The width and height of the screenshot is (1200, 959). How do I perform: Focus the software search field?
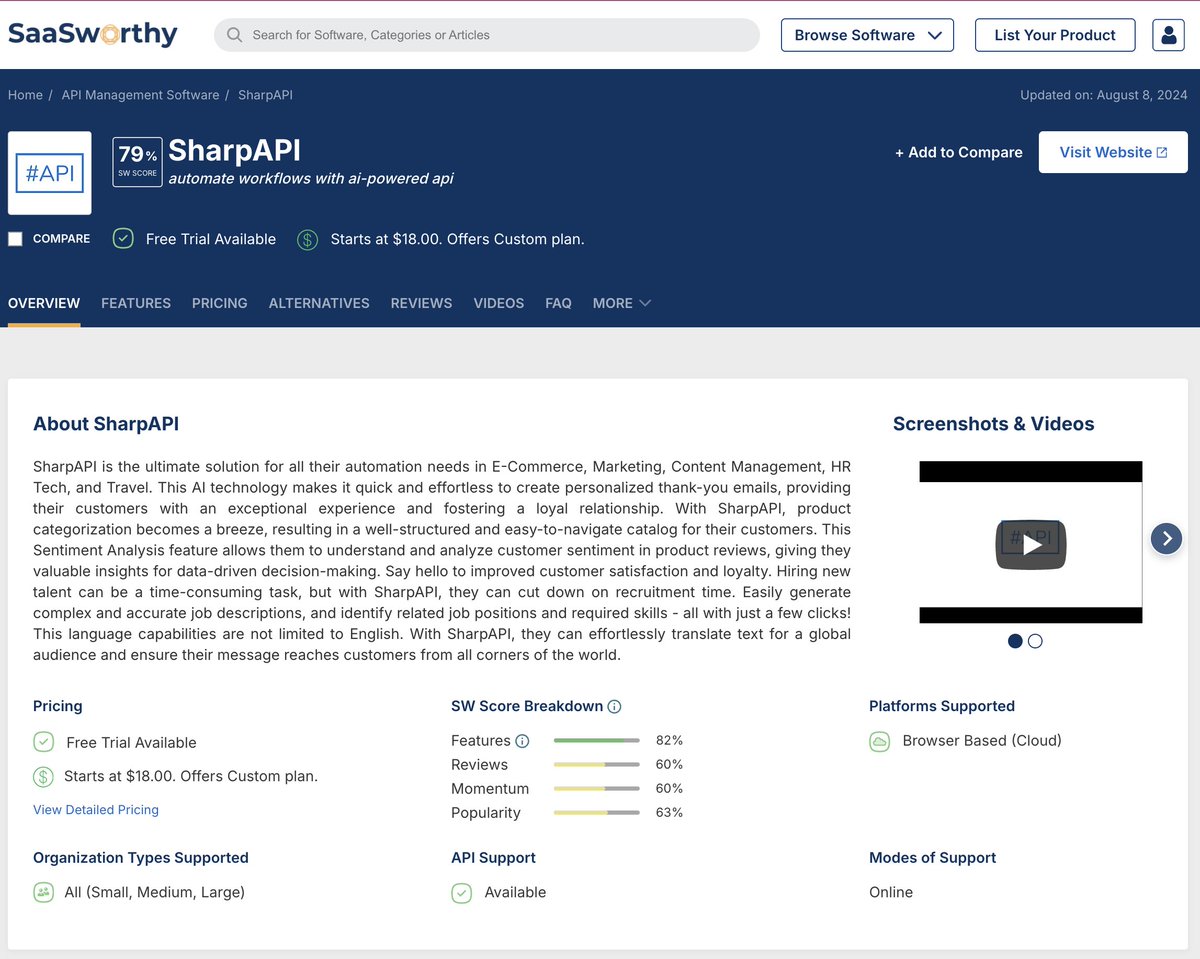(487, 35)
